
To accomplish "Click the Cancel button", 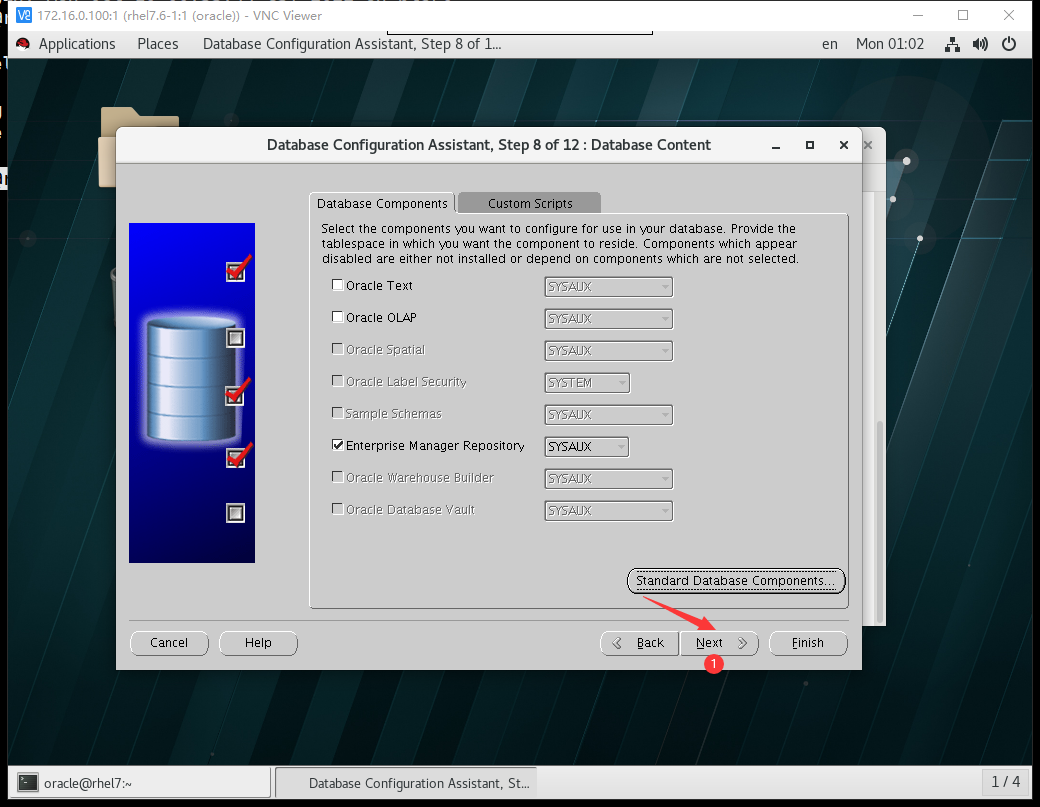I will pos(169,643).
